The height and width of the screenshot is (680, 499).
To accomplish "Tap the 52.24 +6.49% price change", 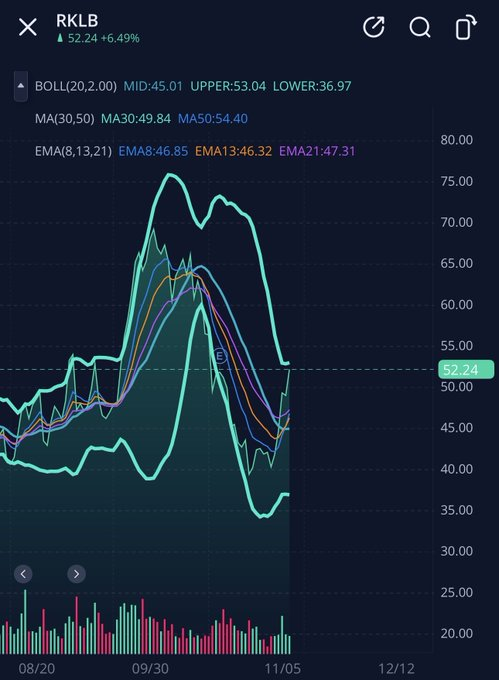I will (x=98, y=38).
